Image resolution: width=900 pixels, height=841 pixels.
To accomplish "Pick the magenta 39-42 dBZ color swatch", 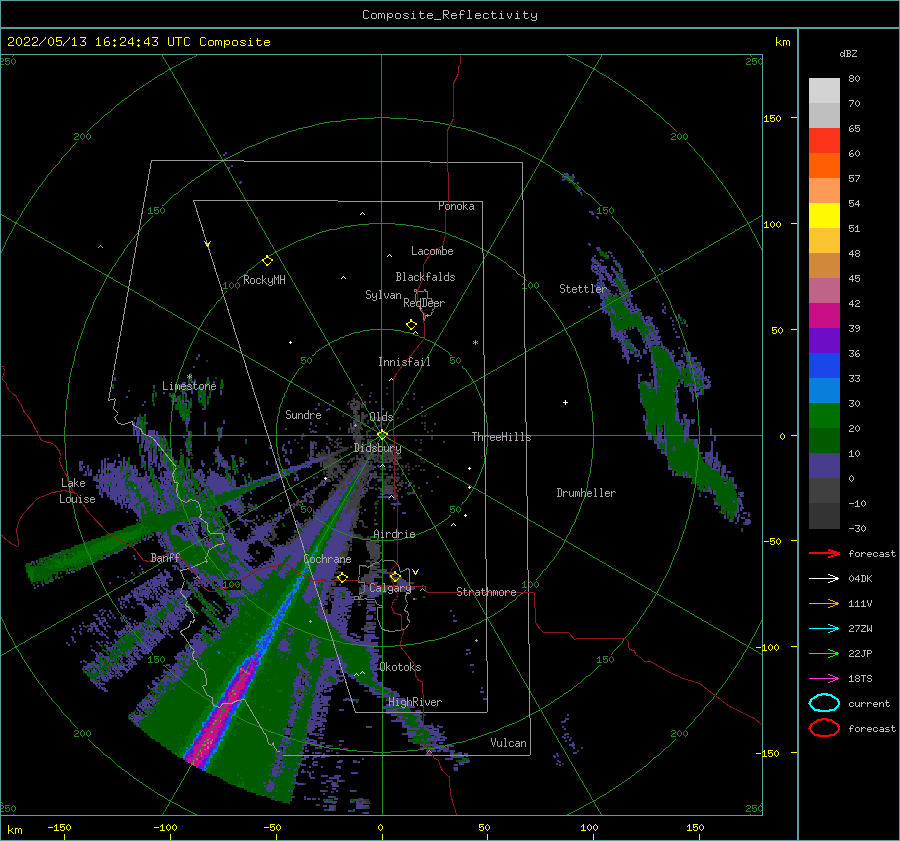I will [824, 316].
